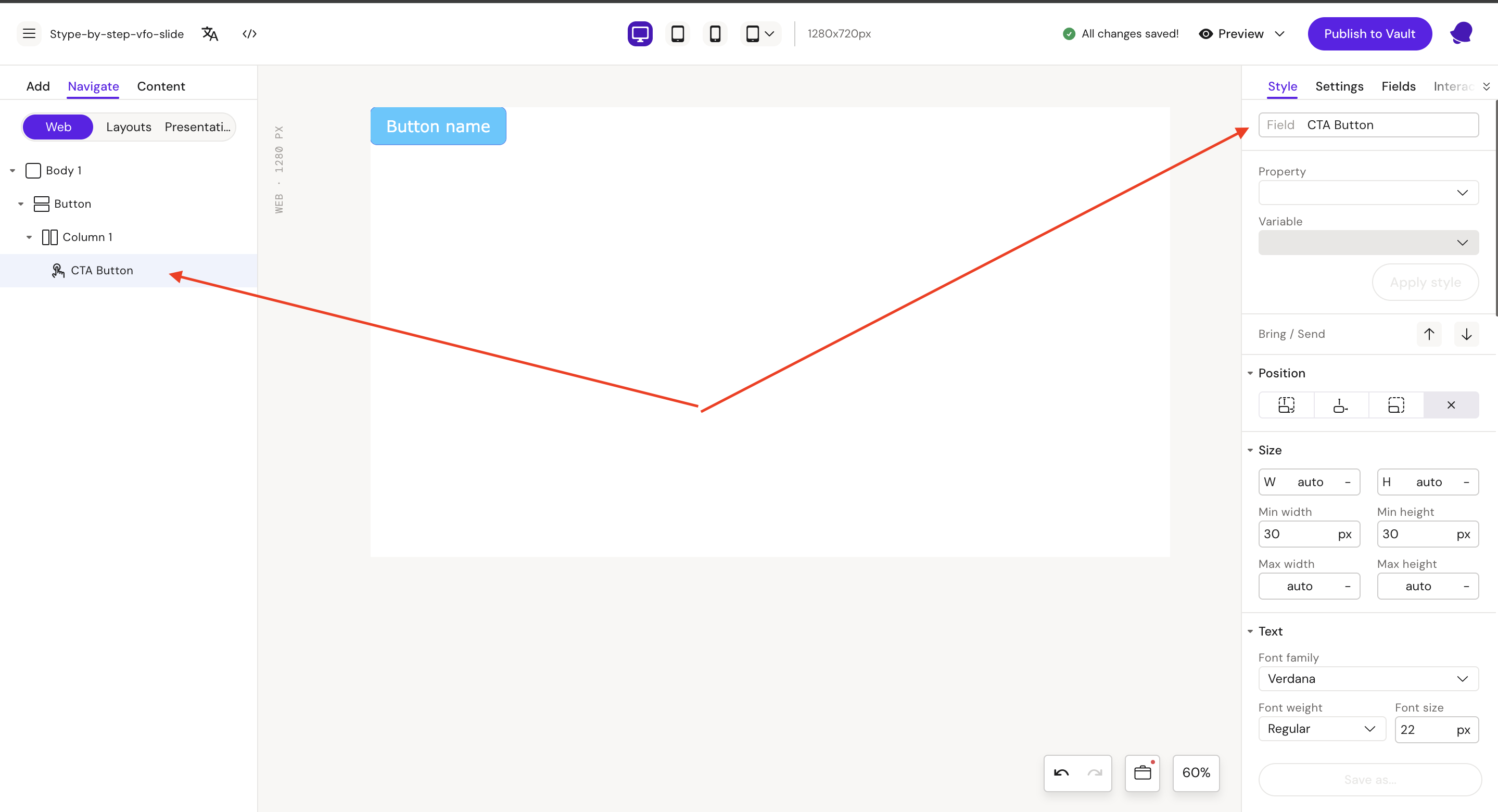Switch to the Navigate tab
Image resolution: width=1498 pixels, height=812 pixels.
[x=93, y=86]
